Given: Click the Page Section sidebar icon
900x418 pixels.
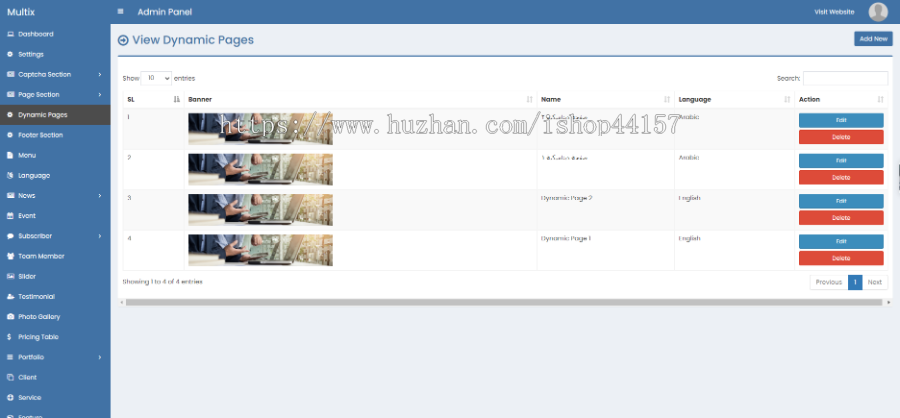Looking at the screenshot, I should [x=10, y=94].
